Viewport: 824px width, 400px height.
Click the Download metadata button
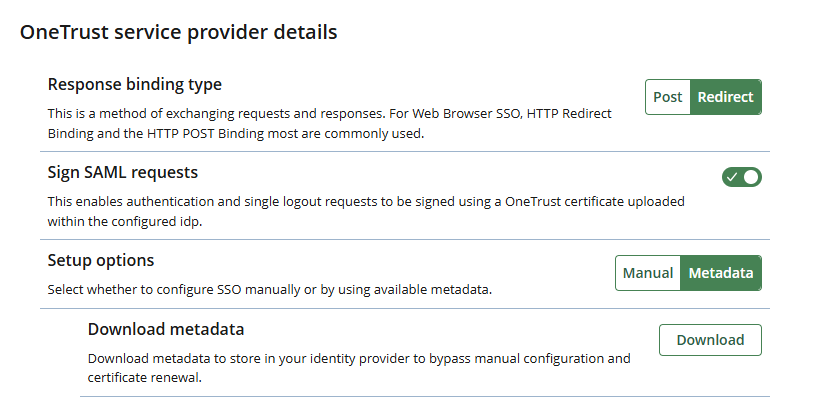point(710,340)
